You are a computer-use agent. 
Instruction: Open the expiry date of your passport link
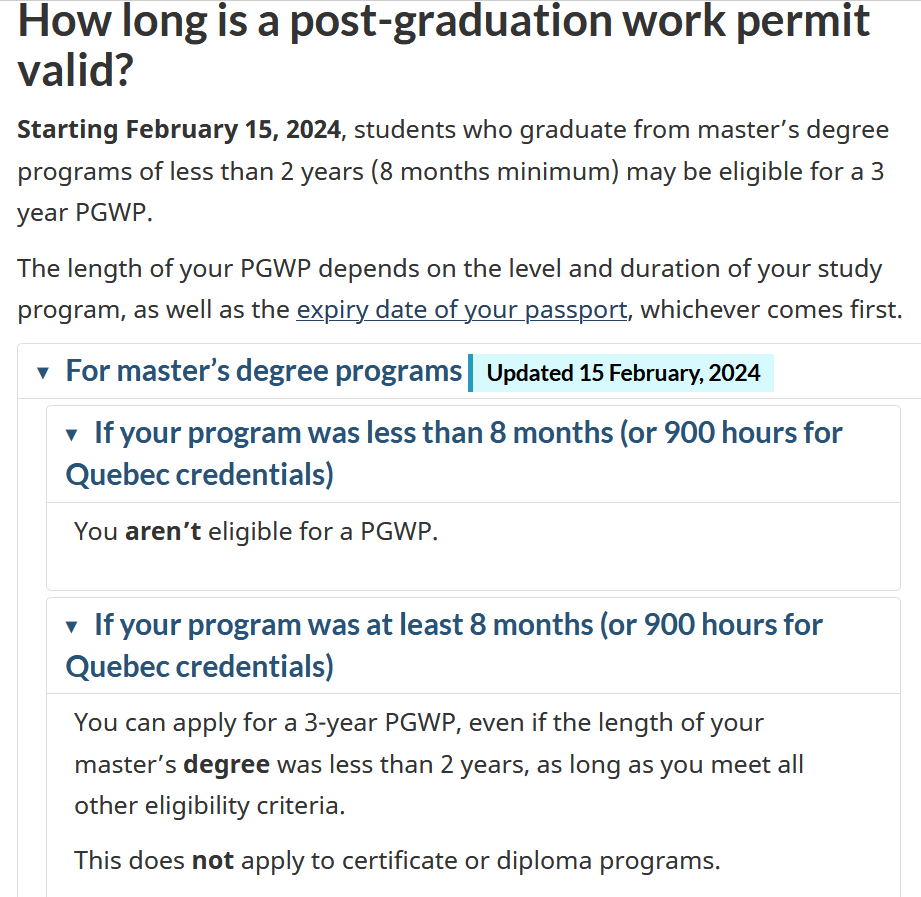coord(462,310)
